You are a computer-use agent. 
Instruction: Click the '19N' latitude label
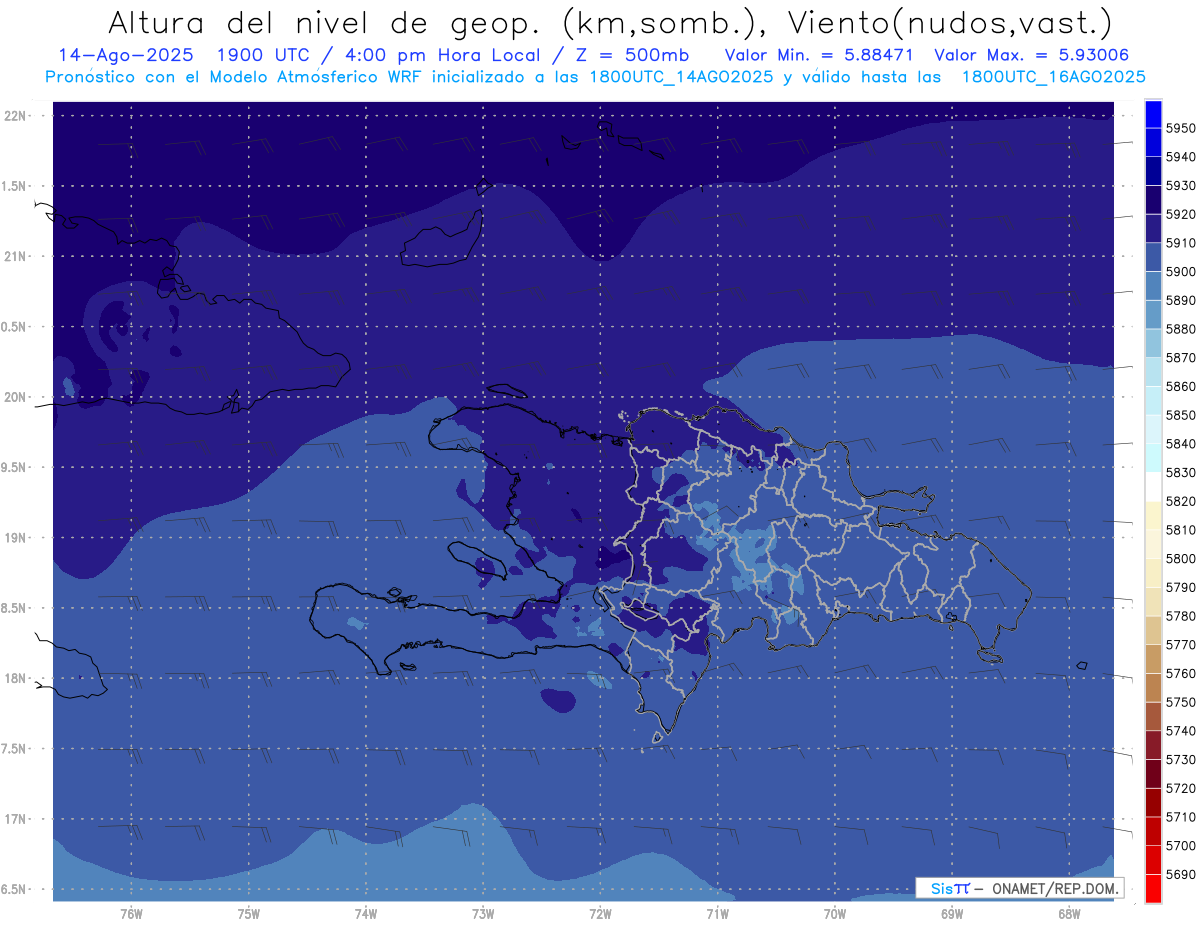(15, 538)
